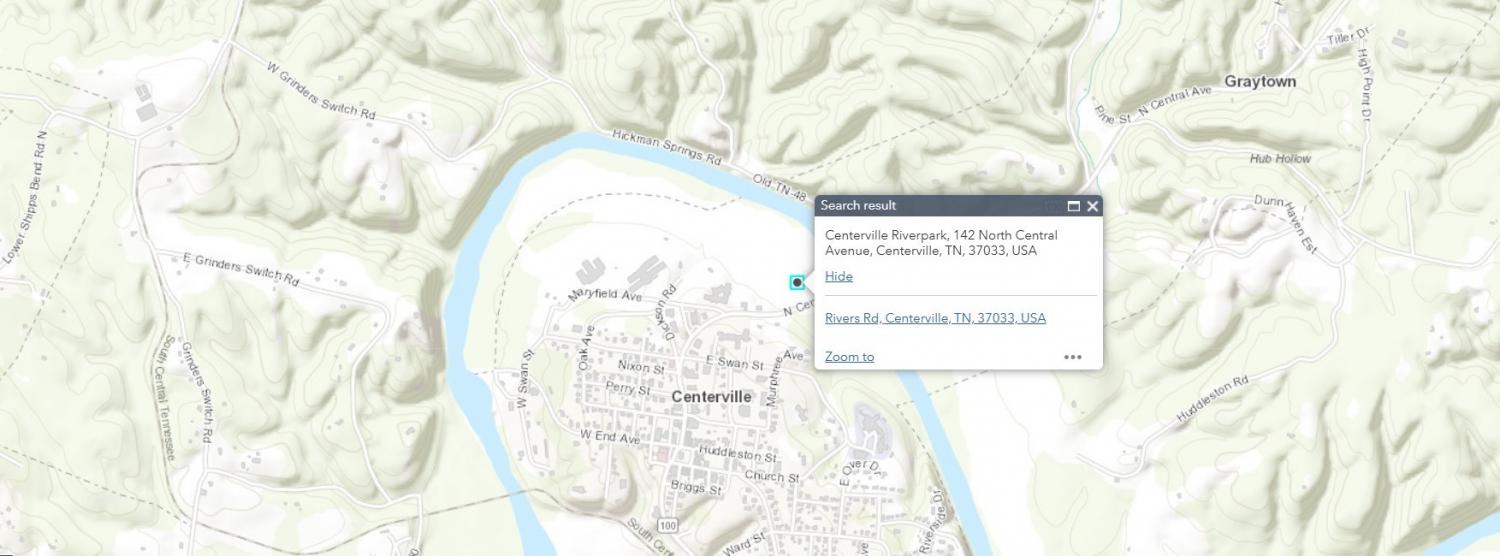Maximize the Search result popup
The image size is (1500, 556).
[1074, 206]
